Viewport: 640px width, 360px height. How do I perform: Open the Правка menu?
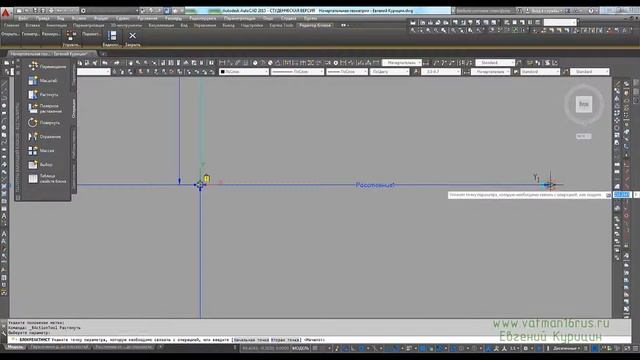[x=42, y=18]
